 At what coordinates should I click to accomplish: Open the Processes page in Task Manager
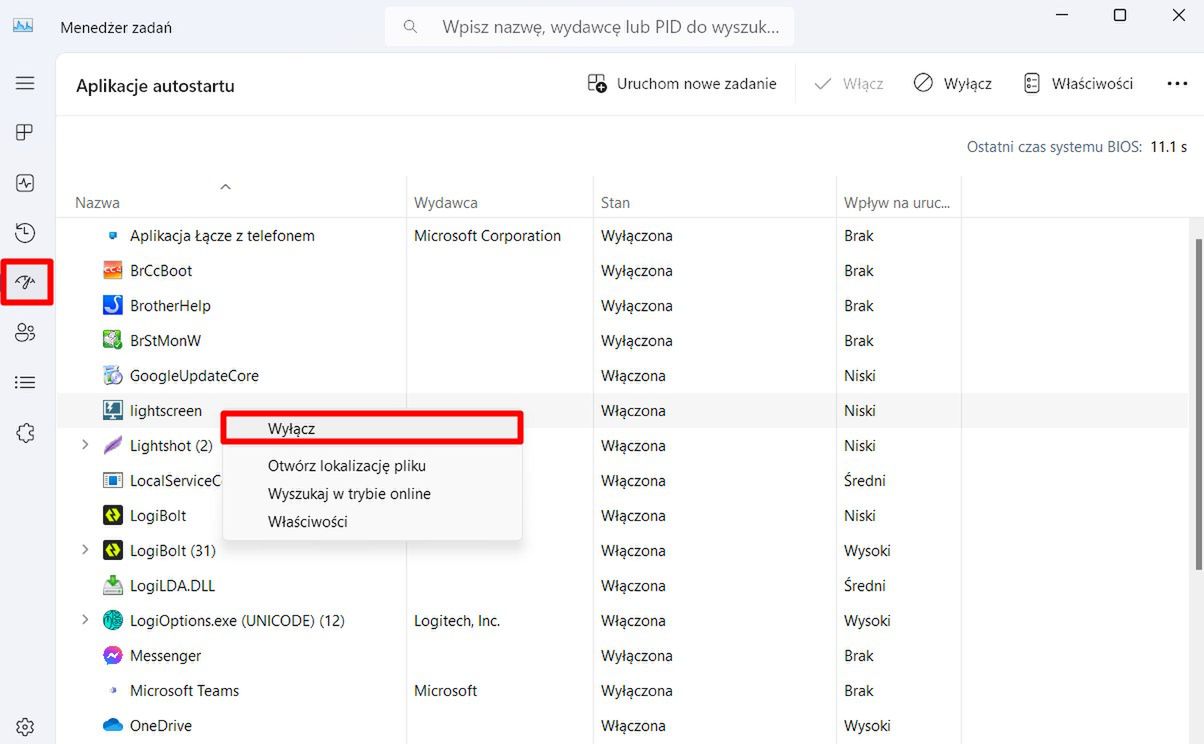(x=25, y=132)
